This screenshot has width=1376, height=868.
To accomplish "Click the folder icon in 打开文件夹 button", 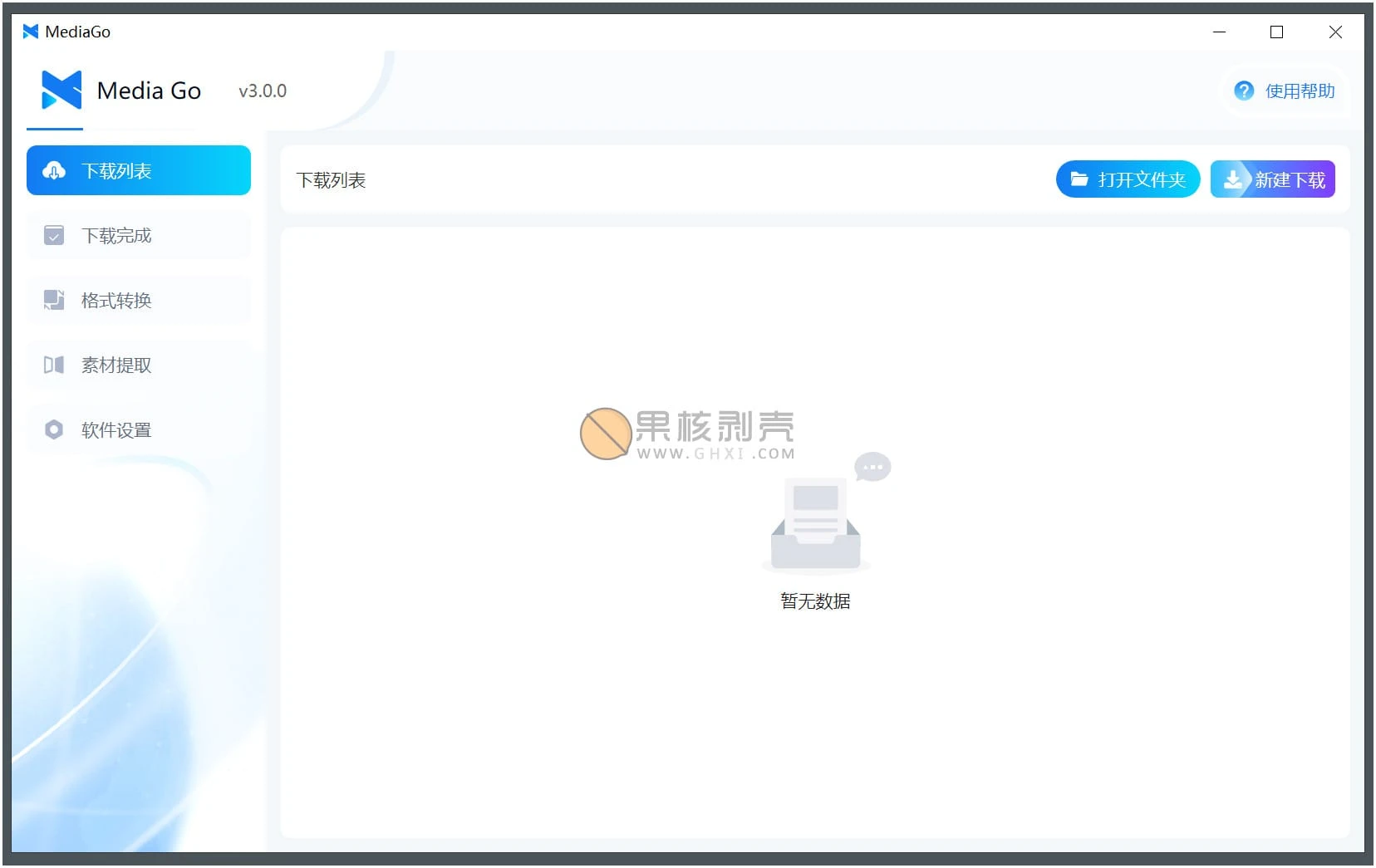I will click(1079, 179).
